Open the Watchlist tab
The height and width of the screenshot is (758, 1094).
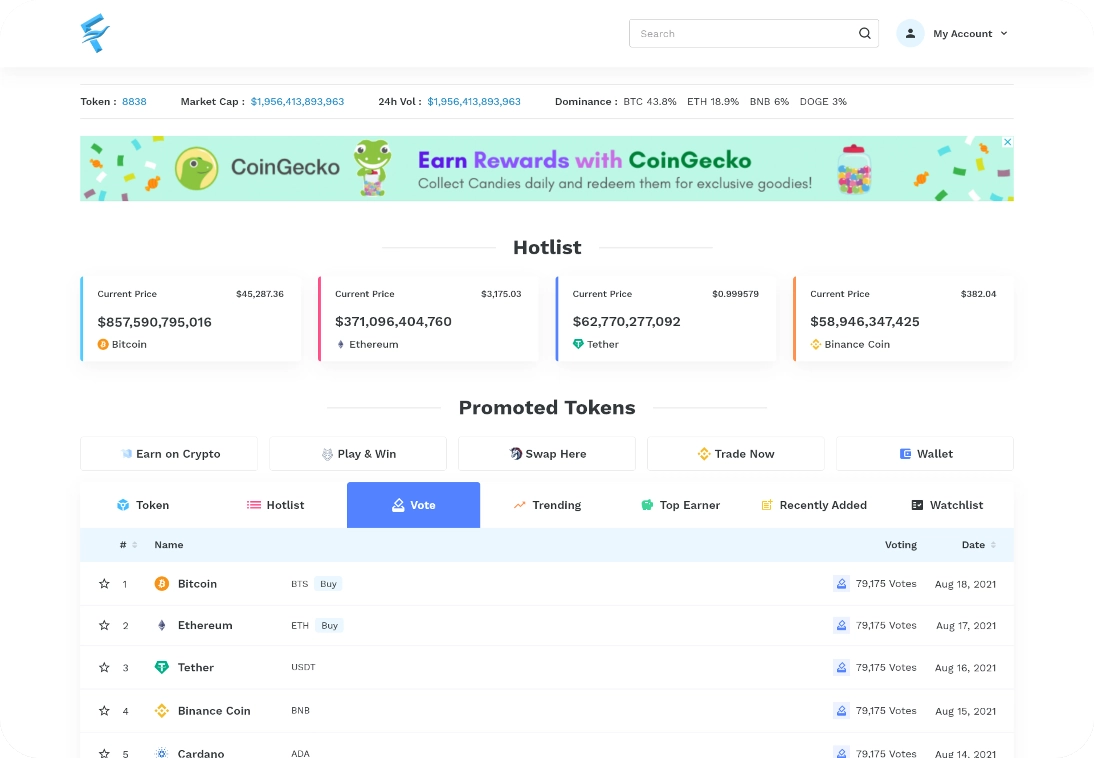[947, 505]
